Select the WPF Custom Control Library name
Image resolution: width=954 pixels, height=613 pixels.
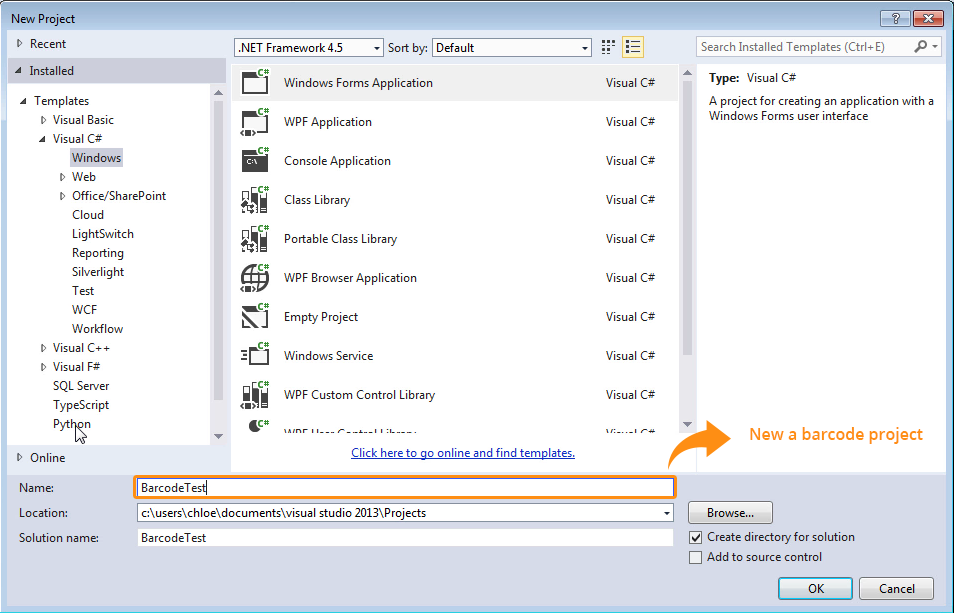coord(360,395)
